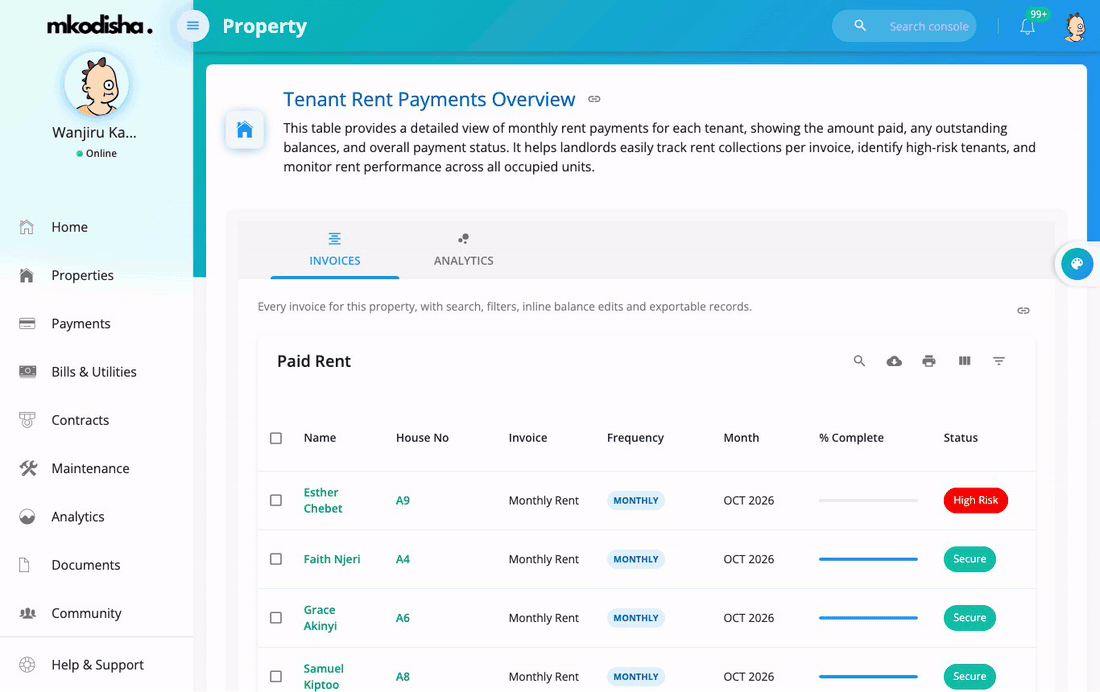The image size is (1100, 692).
Task: Copy link icon beside Tenant Rent Payments Overview
Action: point(594,99)
